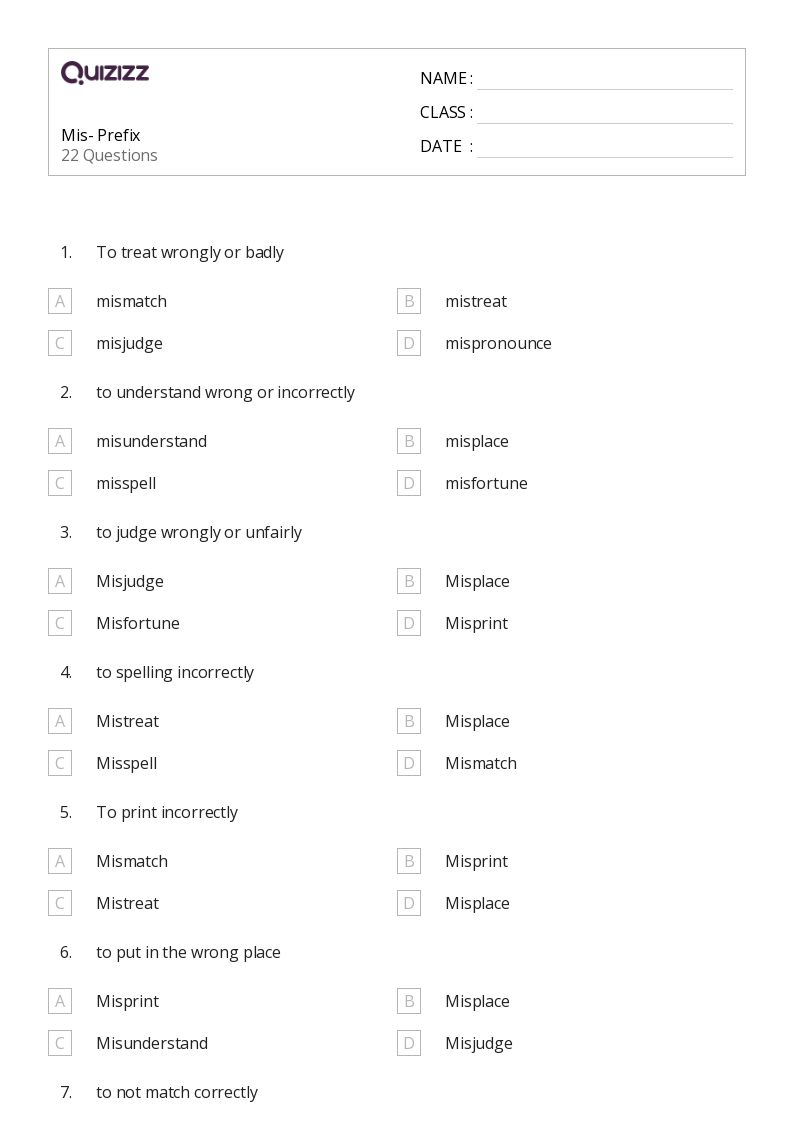Select answer box B for mistreat
This screenshot has height=1123, width=794.
point(409,301)
